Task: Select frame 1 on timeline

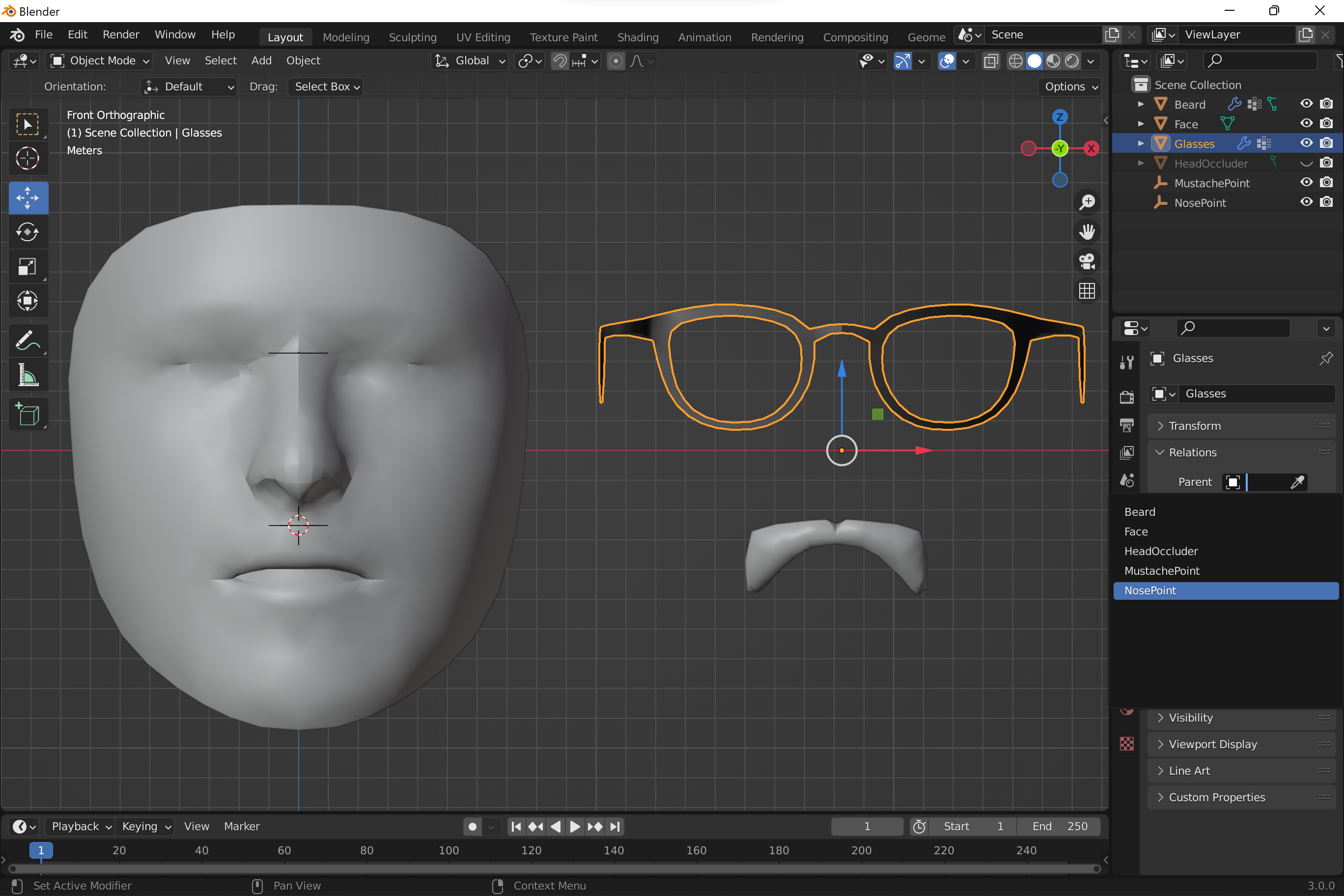Action: (x=40, y=850)
